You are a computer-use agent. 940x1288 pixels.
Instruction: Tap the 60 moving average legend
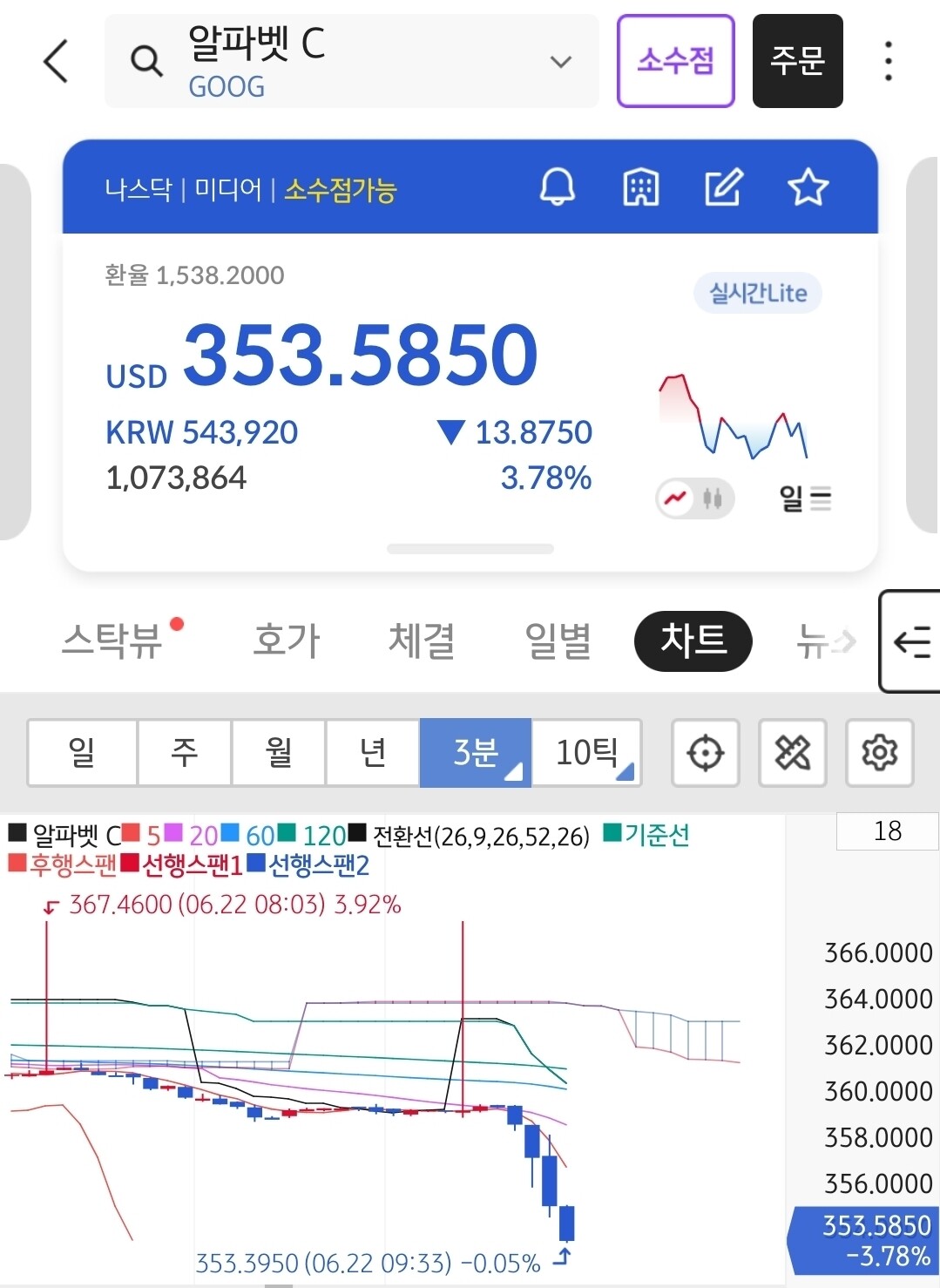pos(247,835)
